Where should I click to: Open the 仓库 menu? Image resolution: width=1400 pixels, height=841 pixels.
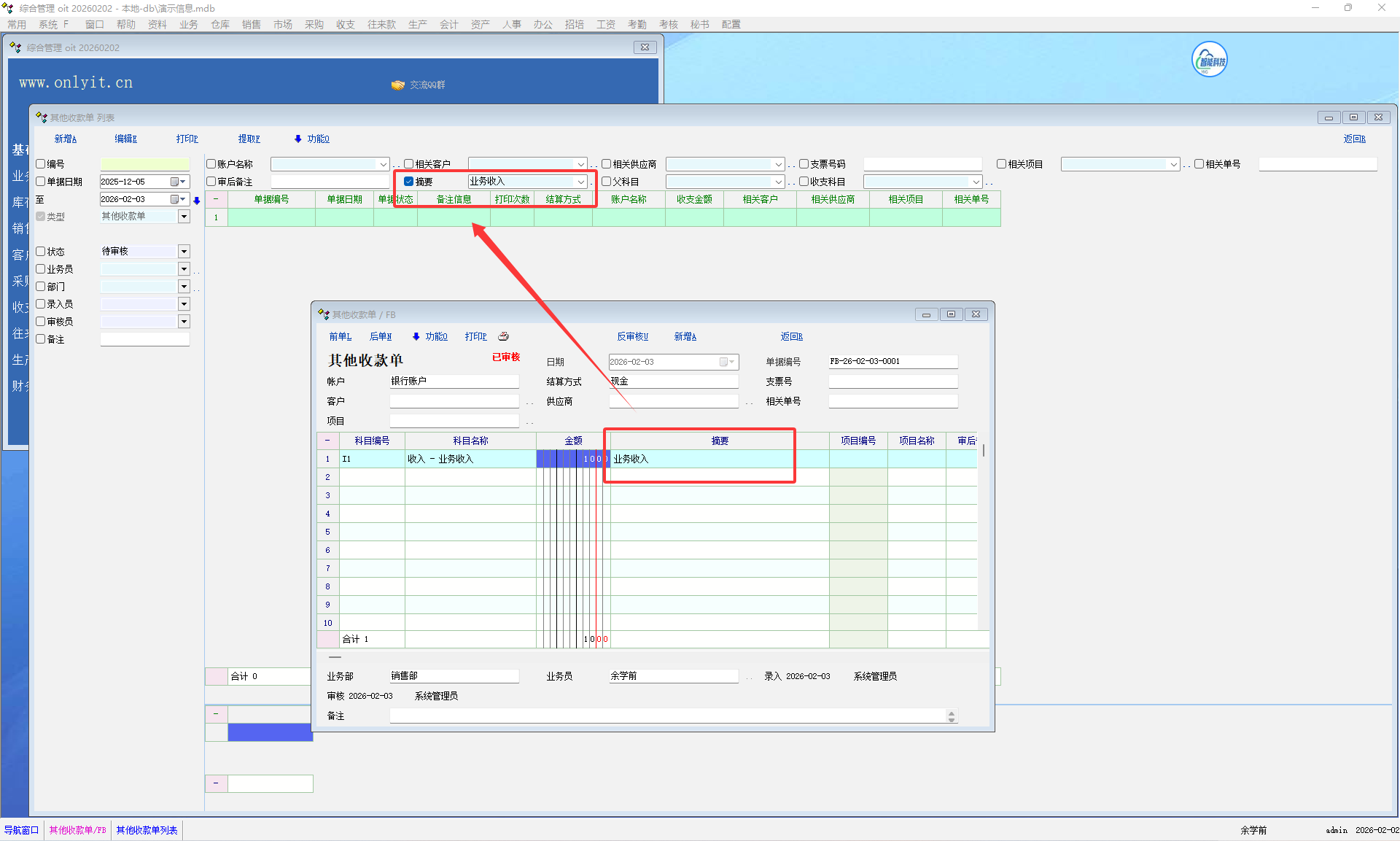219,24
